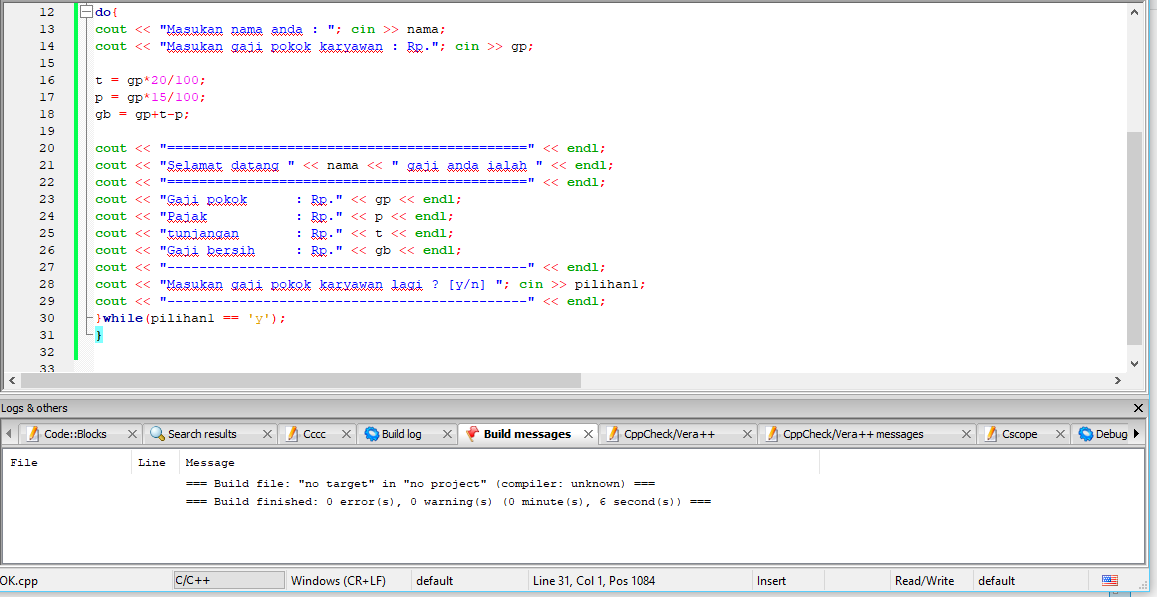This screenshot has height=597, width=1157.
Task: Toggle the Read/Write status indicator
Action: point(922,580)
